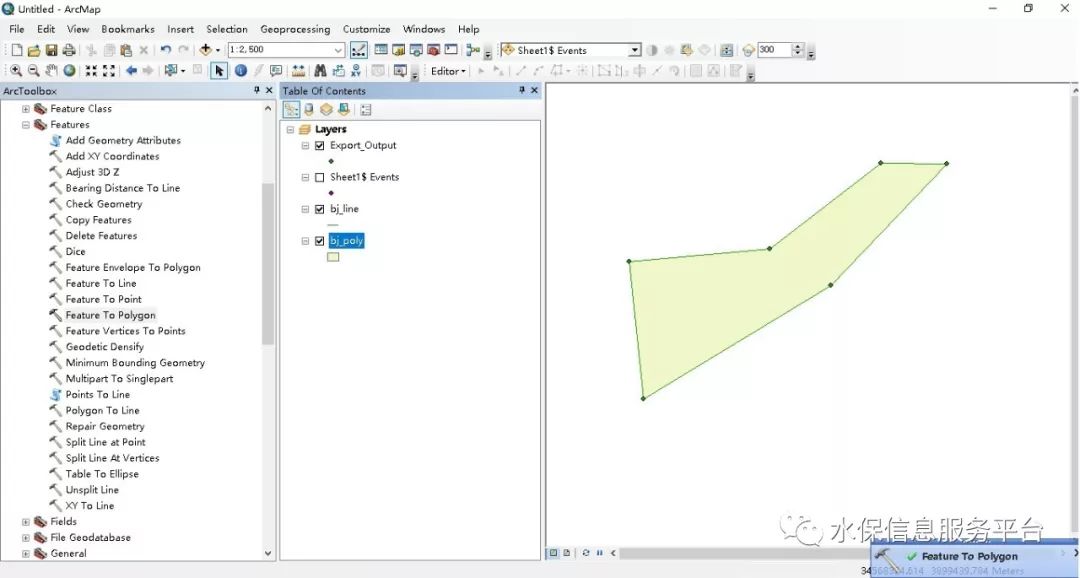Select the Add Geometry Attributes tool
This screenshot has width=1080, height=578.
pos(123,141)
